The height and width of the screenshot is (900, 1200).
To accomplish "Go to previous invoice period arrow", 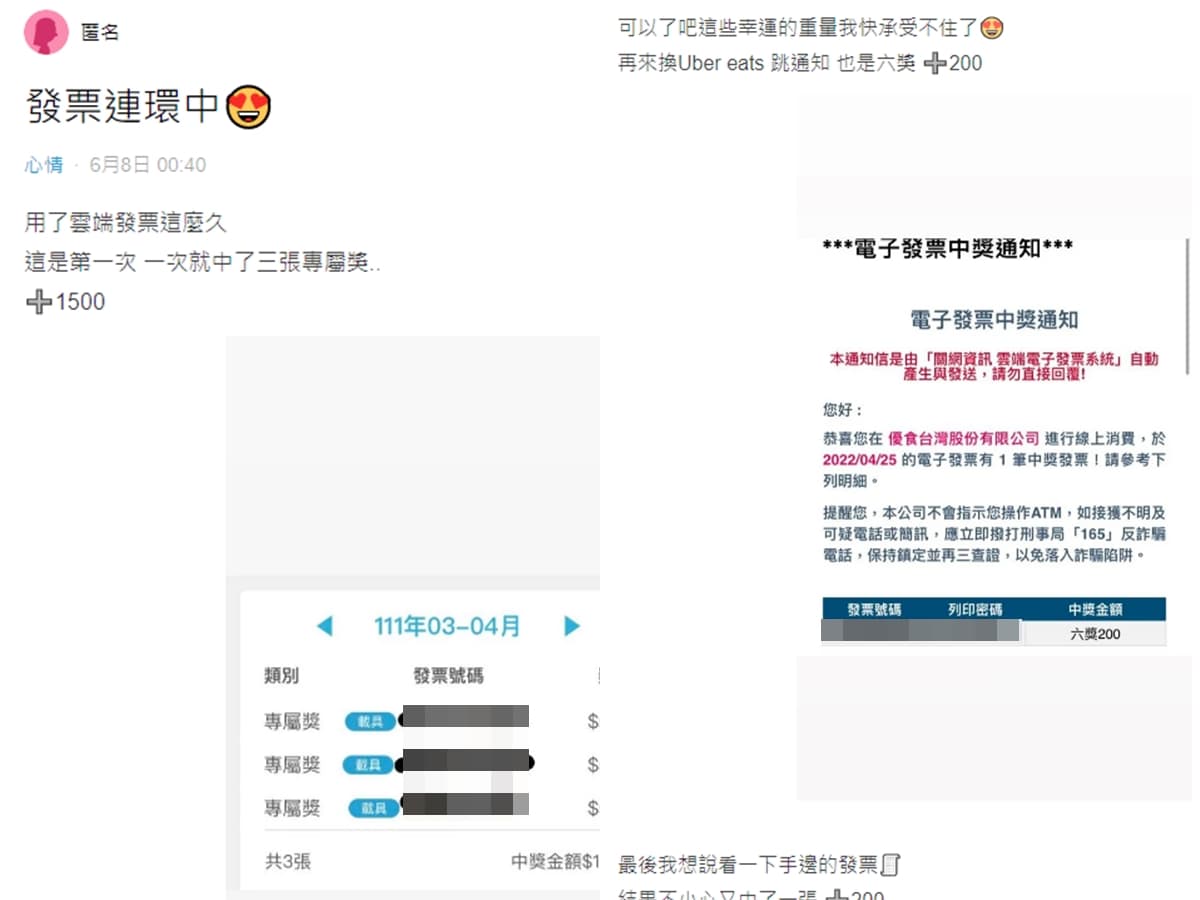I will pos(324,627).
